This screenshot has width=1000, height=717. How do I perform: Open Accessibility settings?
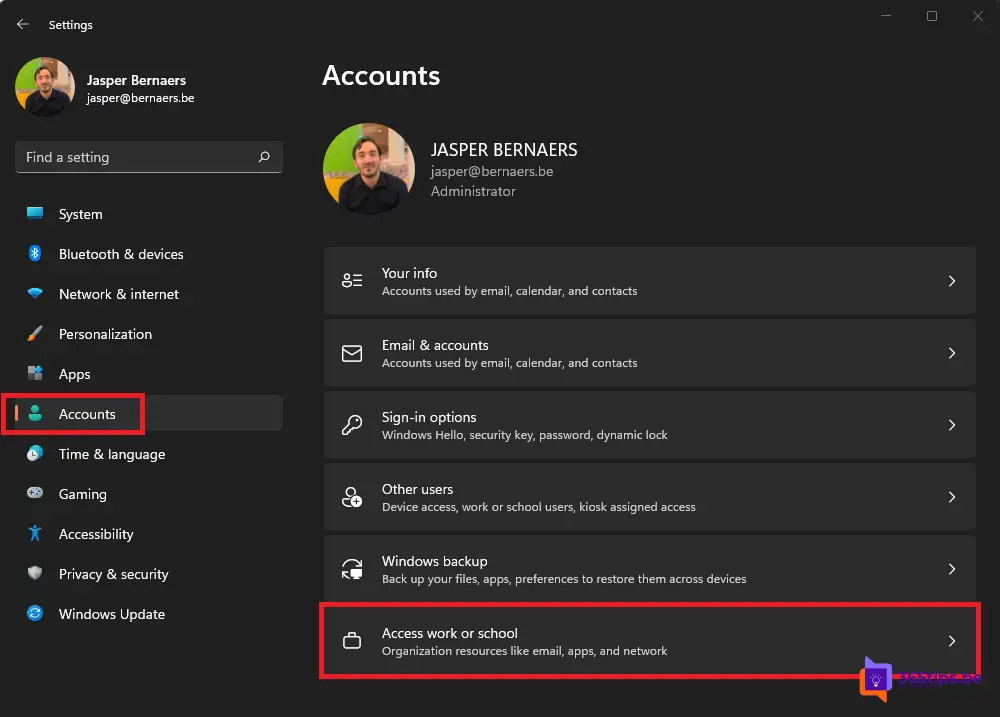click(149, 534)
